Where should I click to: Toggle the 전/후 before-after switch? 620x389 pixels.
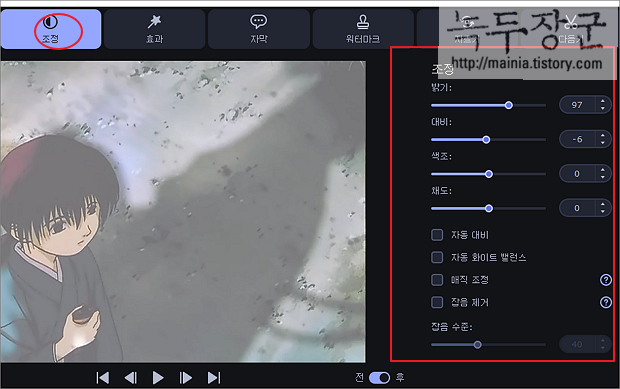coord(379,378)
